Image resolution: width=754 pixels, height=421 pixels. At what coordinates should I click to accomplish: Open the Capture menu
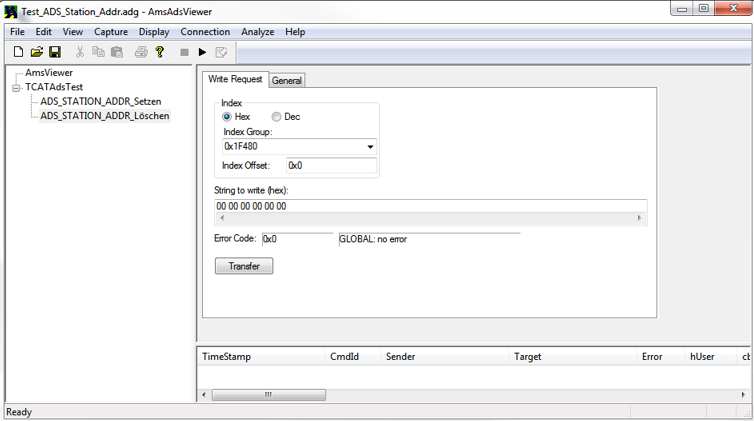111,32
